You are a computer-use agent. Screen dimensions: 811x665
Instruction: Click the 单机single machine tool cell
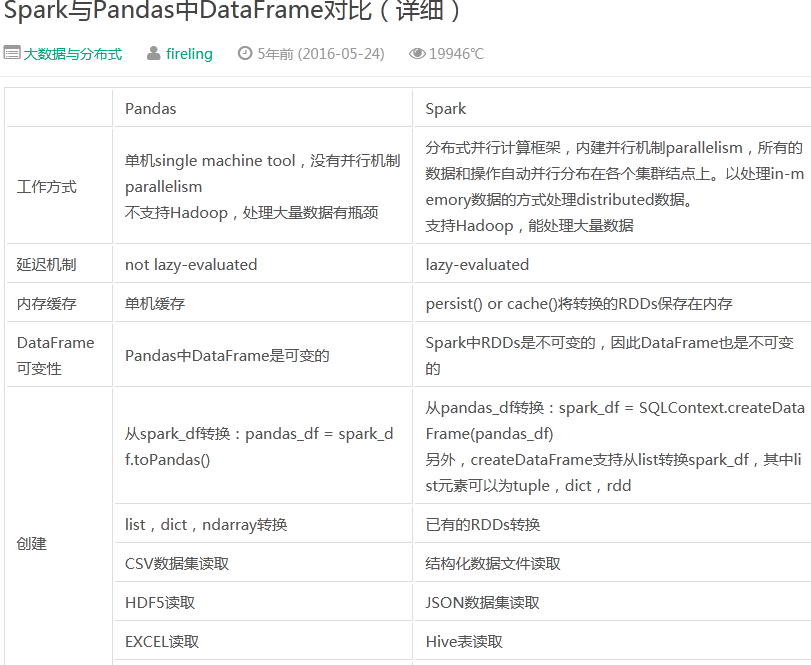click(x=263, y=186)
